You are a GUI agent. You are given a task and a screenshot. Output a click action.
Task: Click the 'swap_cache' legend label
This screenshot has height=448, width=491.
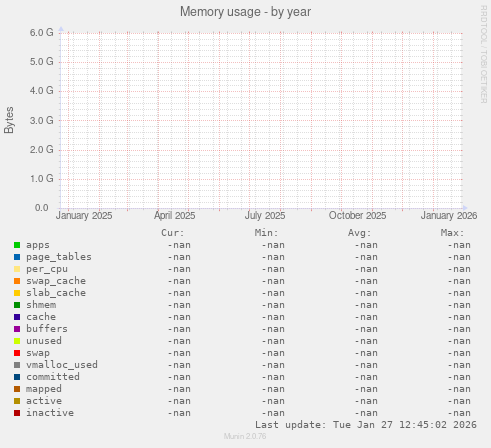[x=56, y=281]
